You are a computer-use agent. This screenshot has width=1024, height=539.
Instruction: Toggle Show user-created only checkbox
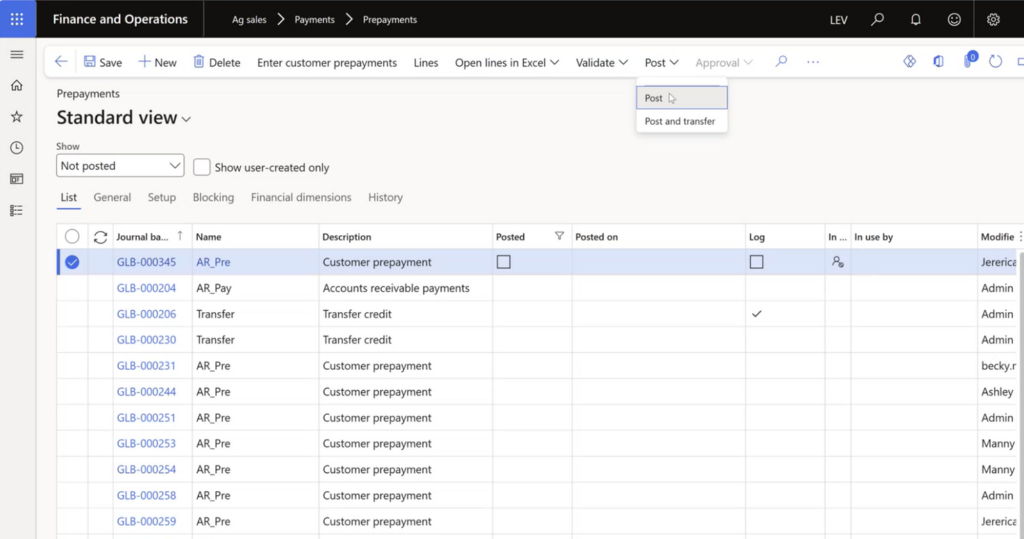pos(202,167)
